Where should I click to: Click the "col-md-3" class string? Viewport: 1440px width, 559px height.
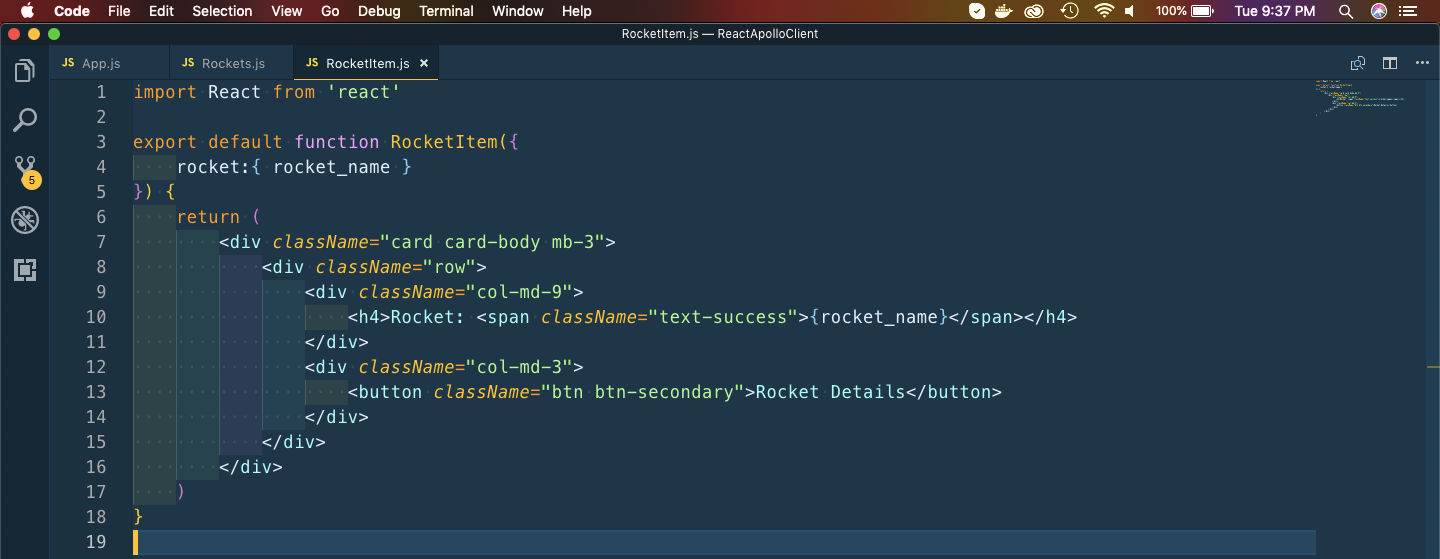[519, 367]
